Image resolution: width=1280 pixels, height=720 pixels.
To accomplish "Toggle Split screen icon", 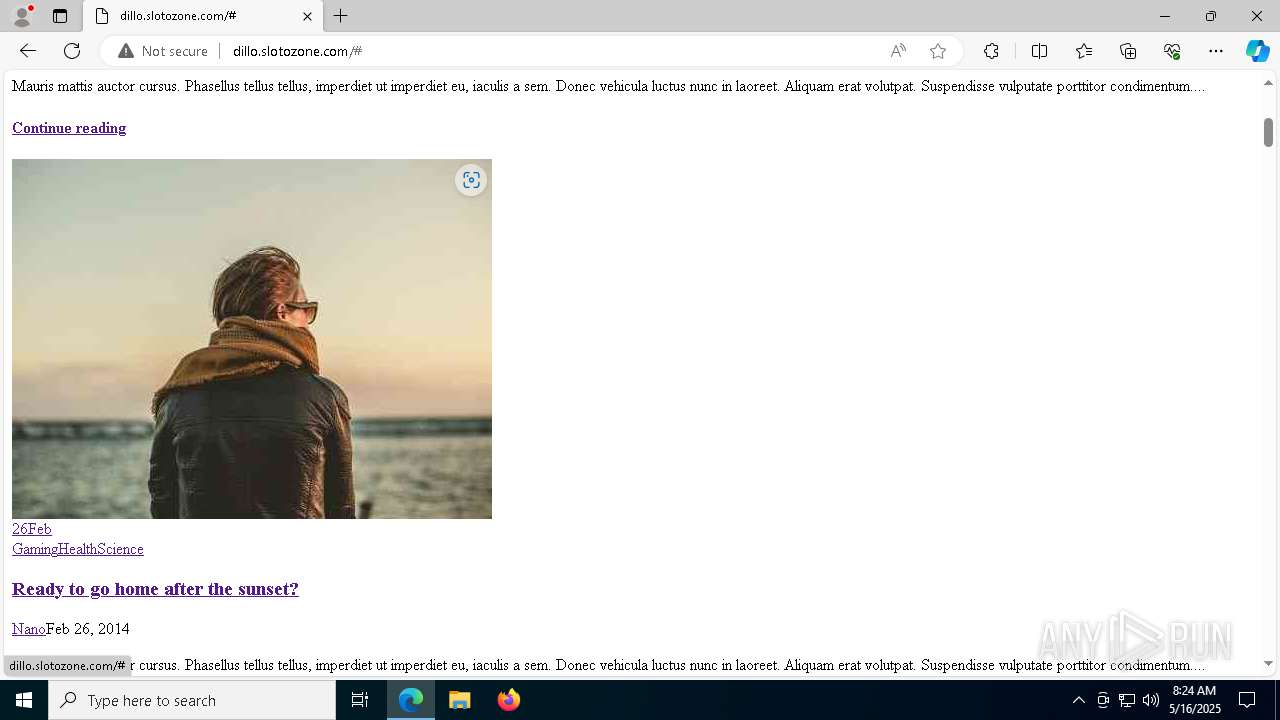I will tap(1039, 51).
